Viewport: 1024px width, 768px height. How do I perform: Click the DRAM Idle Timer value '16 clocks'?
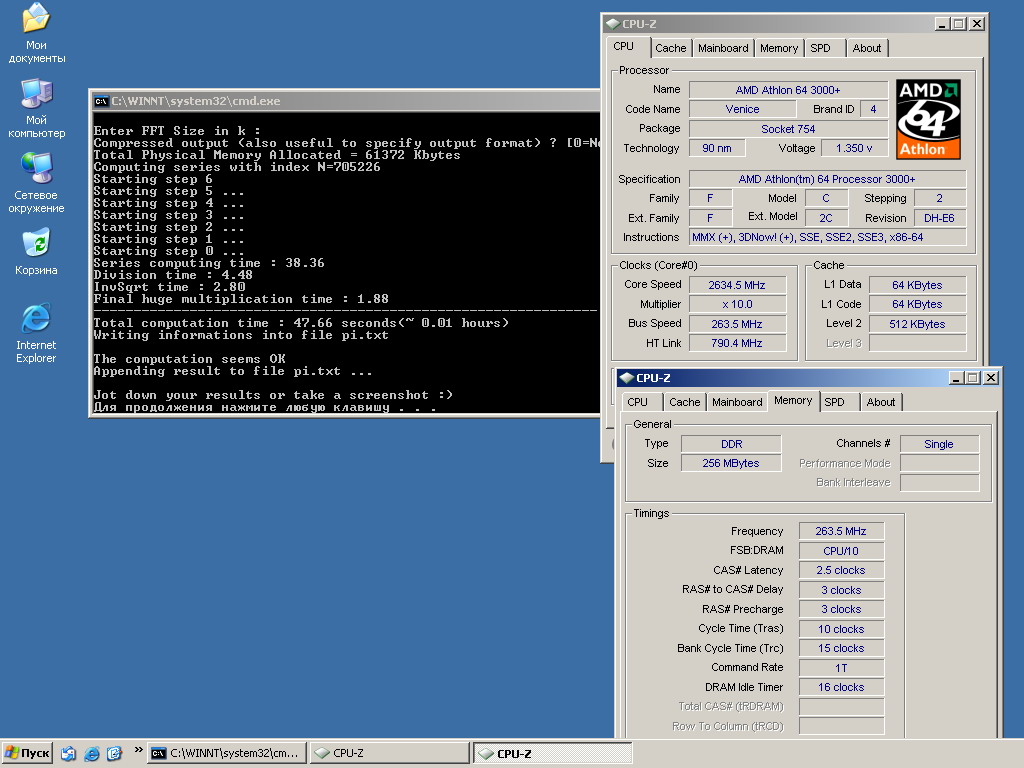point(841,687)
